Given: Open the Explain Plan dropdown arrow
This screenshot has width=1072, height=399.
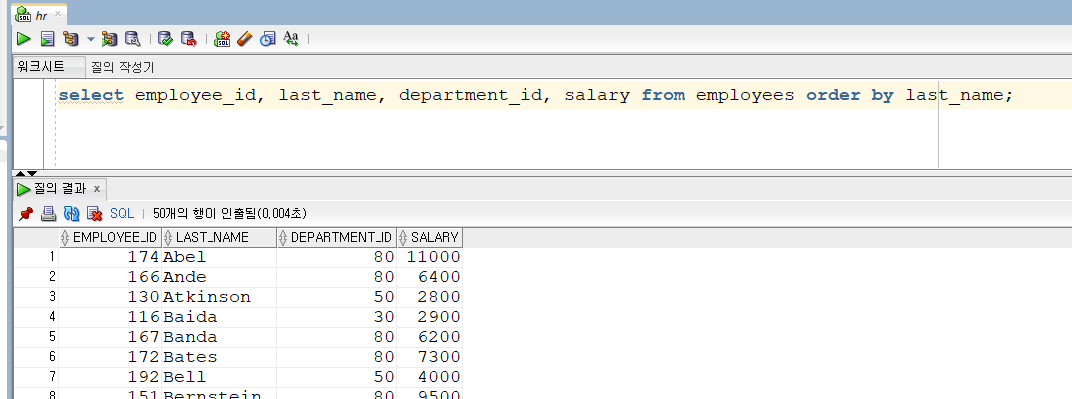Looking at the screenshot, I should [x=90, y=39].
